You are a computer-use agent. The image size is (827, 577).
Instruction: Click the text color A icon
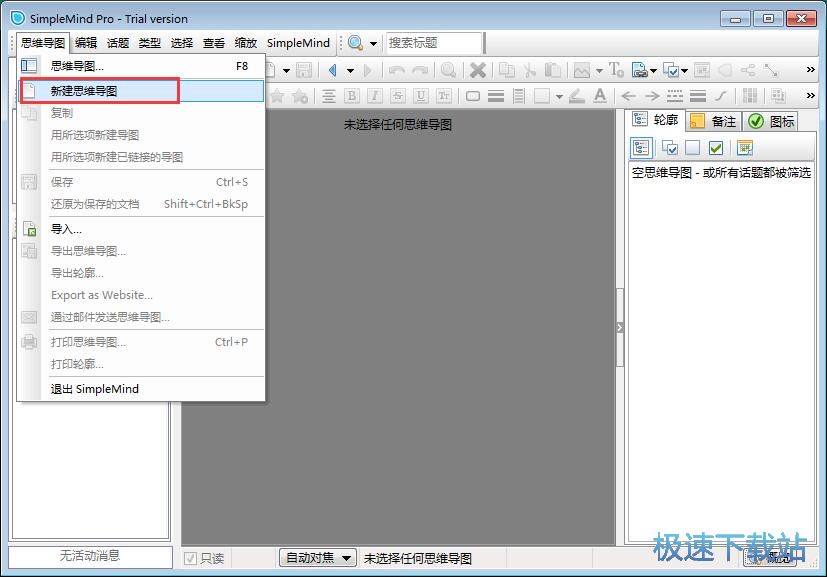tap(600, 96)
